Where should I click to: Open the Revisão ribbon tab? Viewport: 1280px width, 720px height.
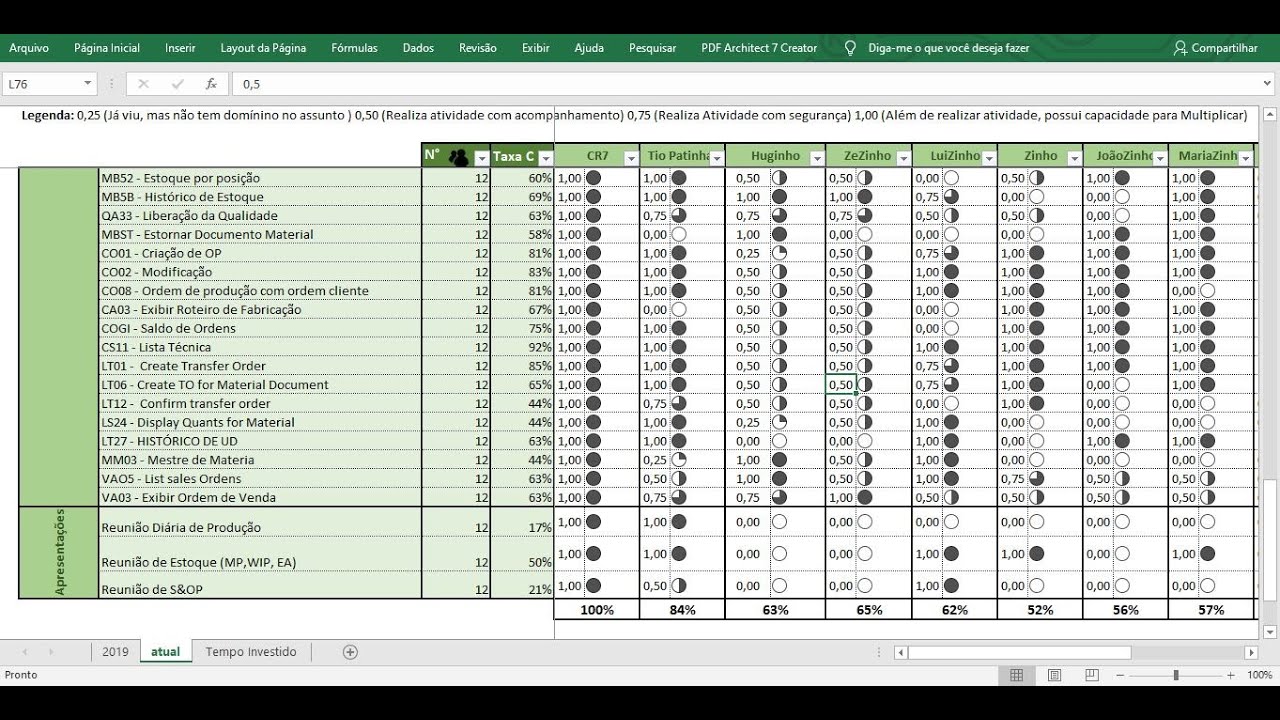pos(478,48)
